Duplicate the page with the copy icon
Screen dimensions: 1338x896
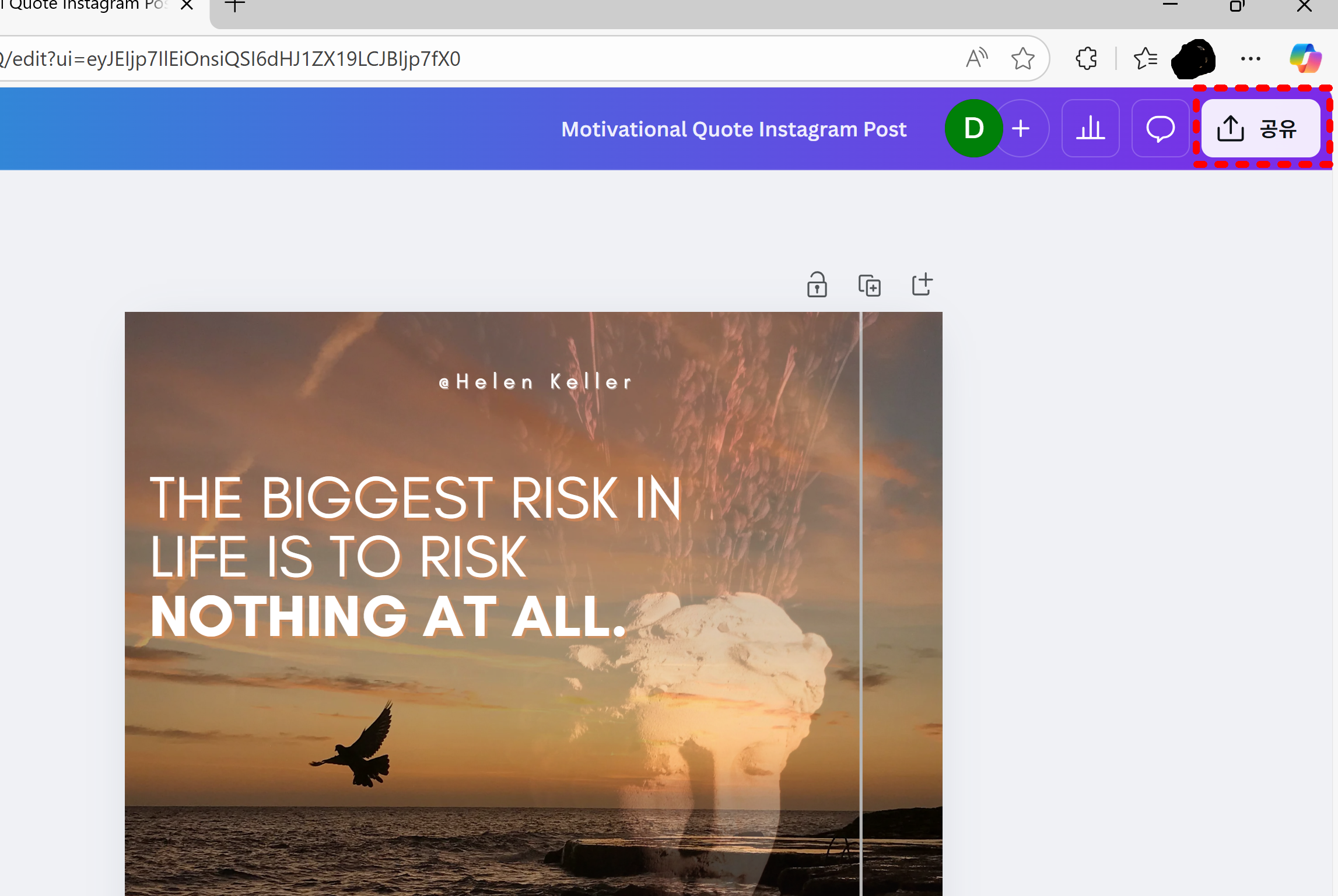(869, 285)
